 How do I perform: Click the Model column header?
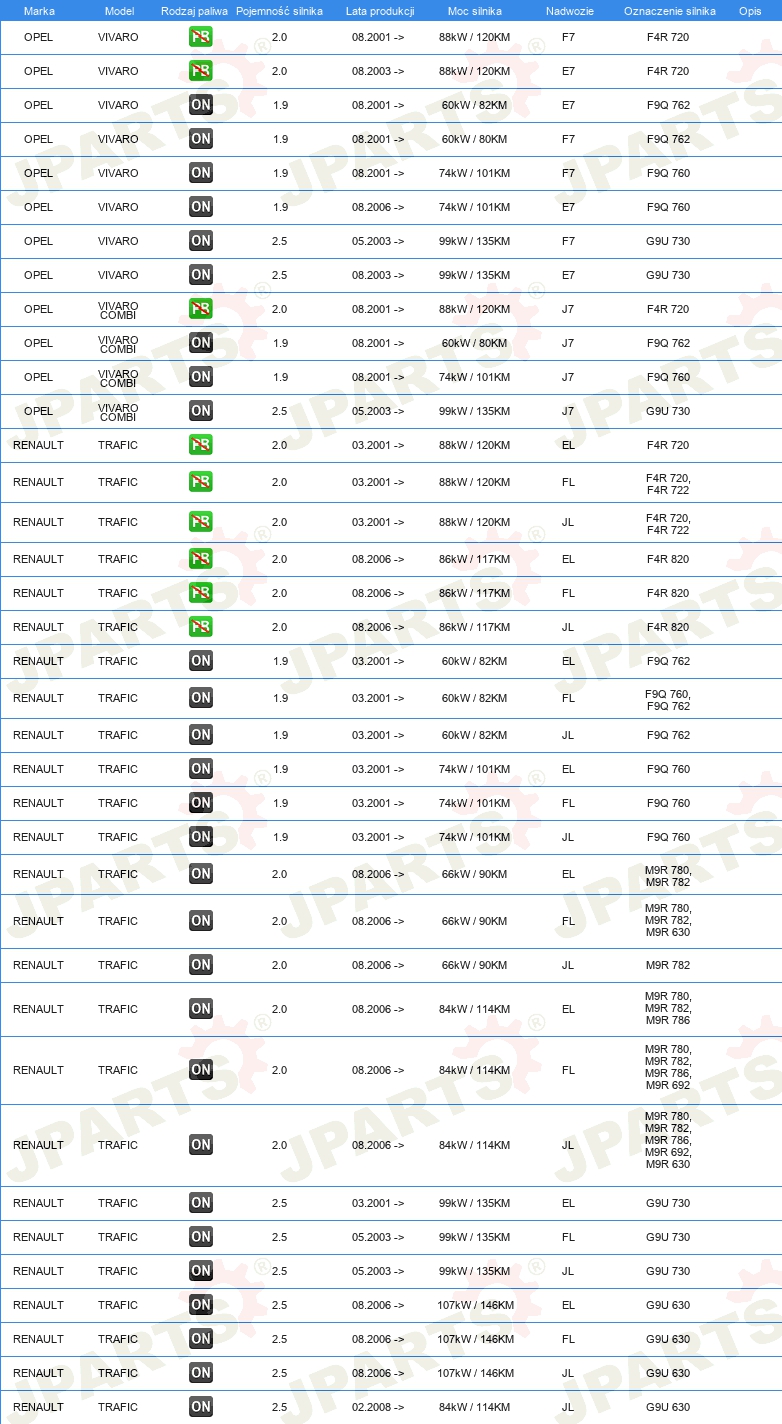[x=119, y=11]
